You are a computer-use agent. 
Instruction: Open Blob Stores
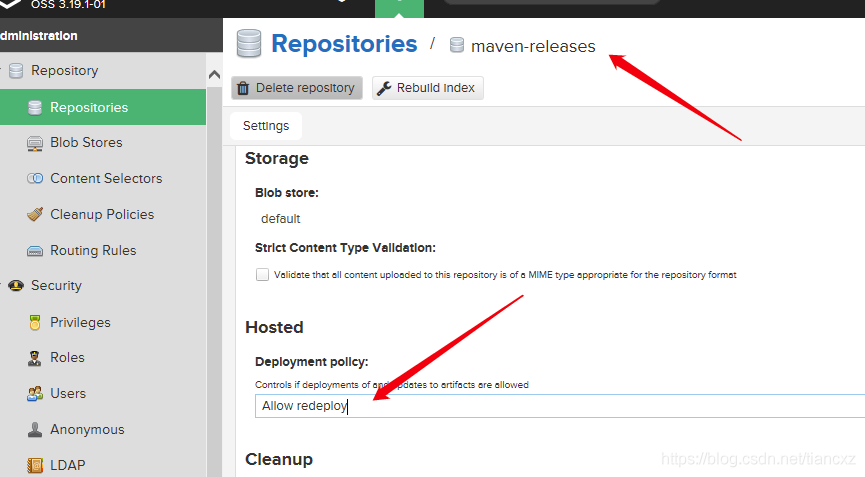[x=86, y=142]
